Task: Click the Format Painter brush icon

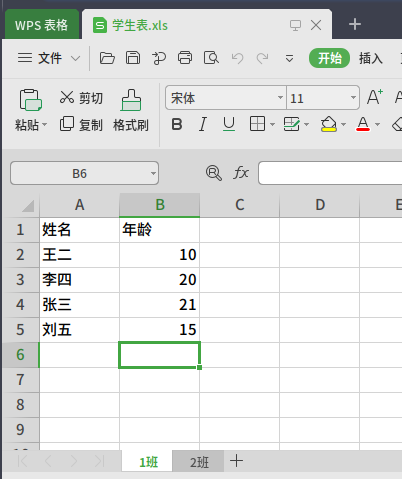Action: tap(131, 100)
